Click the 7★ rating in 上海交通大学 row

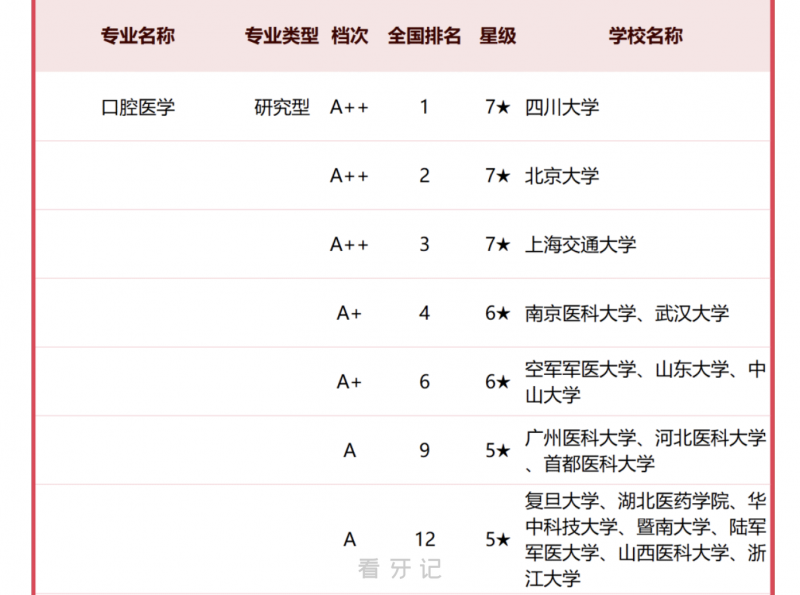coord(497,244)
